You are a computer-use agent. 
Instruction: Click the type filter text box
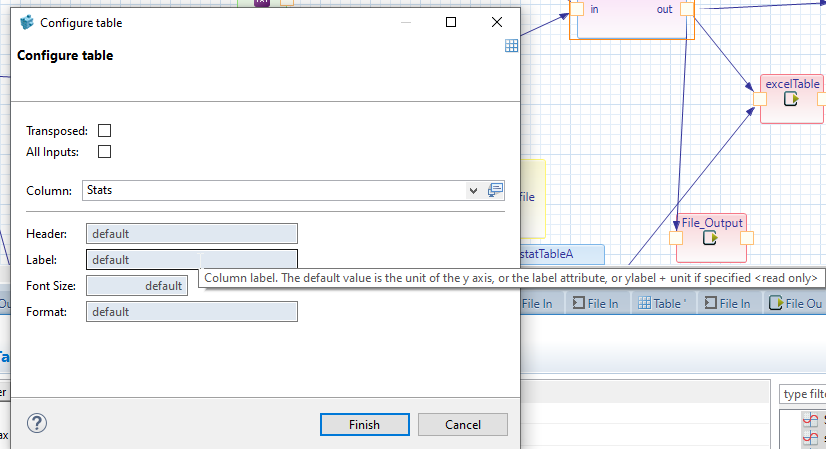tap(802, 394)
